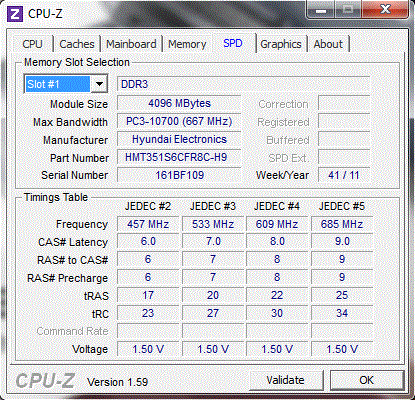Close the CPU-Z window

386,9
